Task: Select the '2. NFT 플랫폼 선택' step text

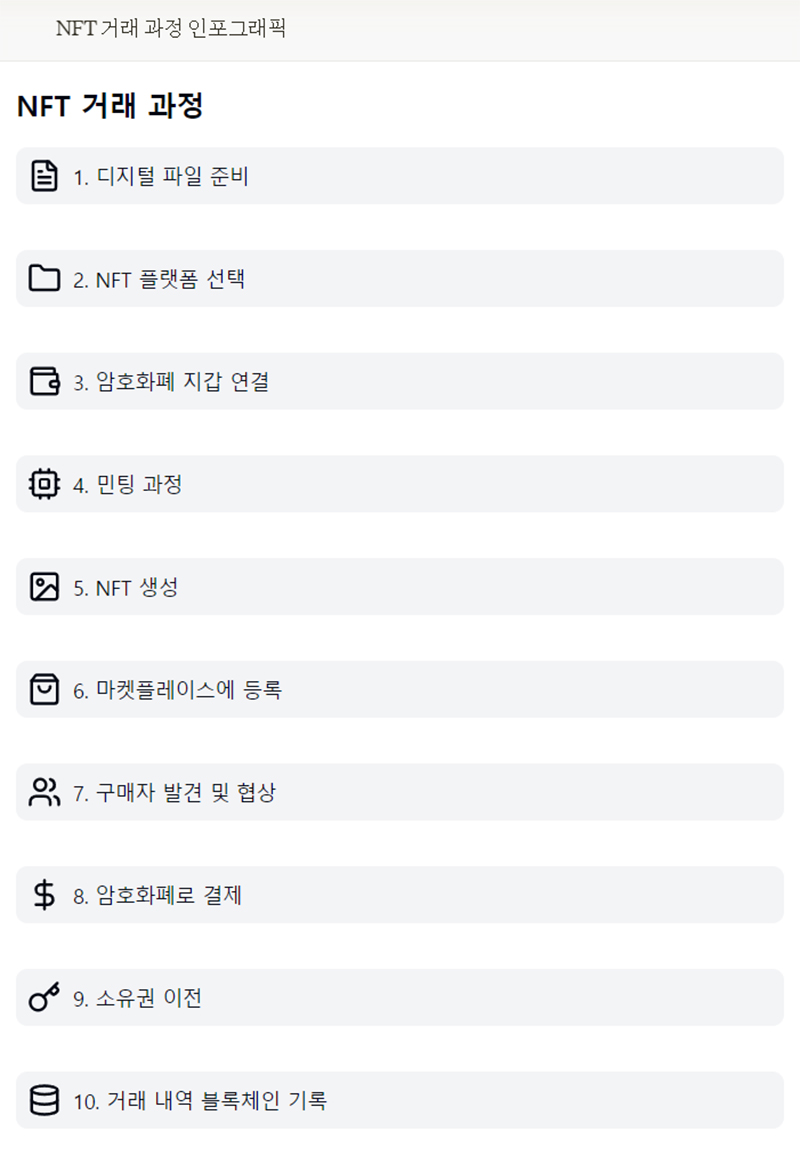Action: 159,279
